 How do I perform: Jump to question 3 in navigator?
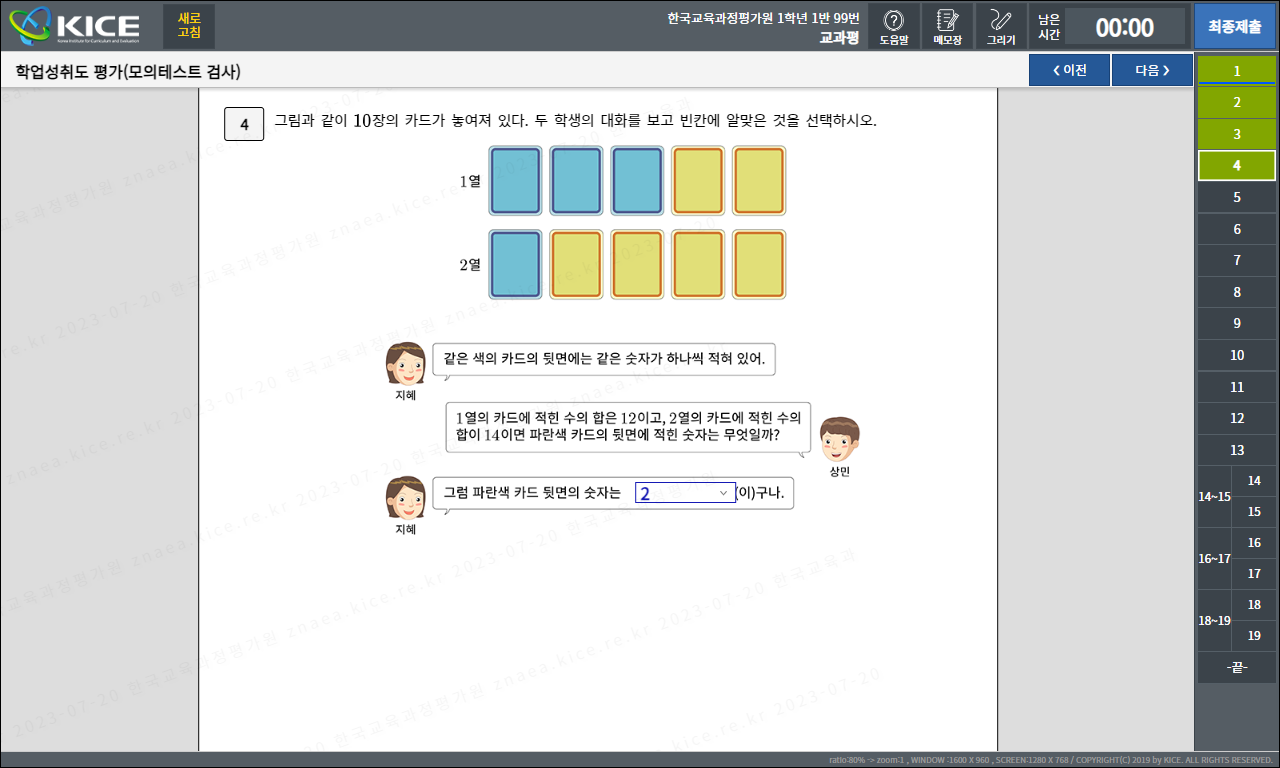1237,134
